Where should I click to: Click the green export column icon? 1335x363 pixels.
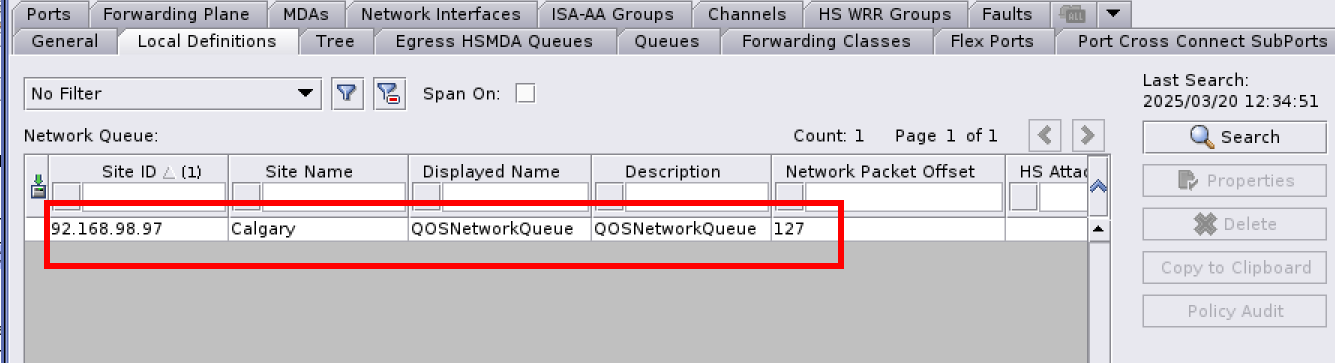click(x=38, y=186)
